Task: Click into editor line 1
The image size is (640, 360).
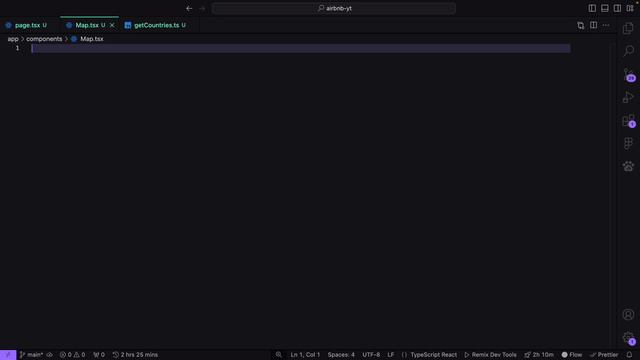Action: pyautogui.click(x=301, y=48)
